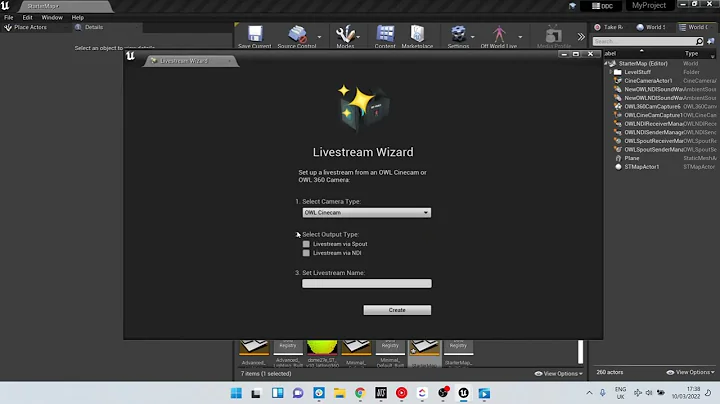Image resolution: width=720 pixels, height=404 pixels.
Task: Select the StarterMap editor tab
Action: coord(64,6)
